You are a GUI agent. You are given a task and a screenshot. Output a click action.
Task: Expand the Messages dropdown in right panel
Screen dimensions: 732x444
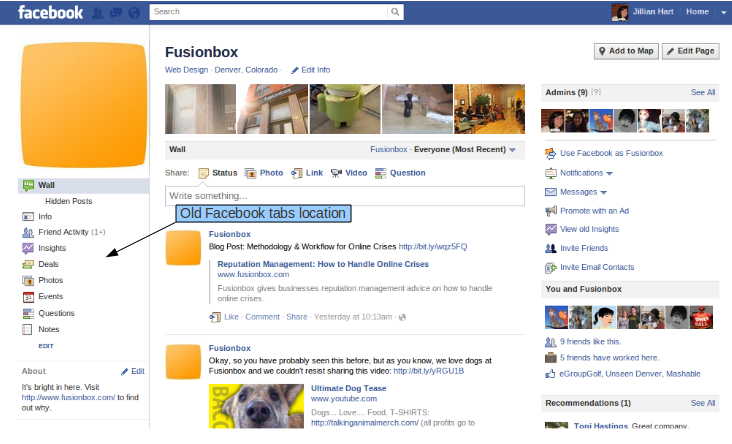pyautogui.click(x=604, y=192)
